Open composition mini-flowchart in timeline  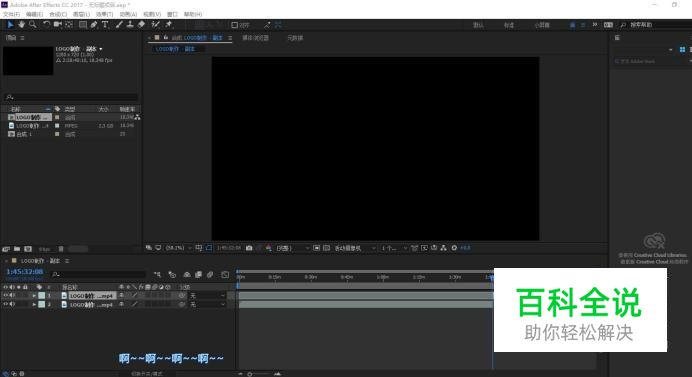(157, 275)
